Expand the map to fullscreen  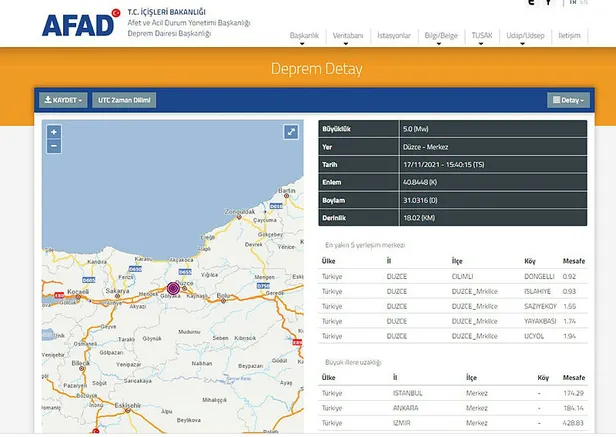click(291, 132)
